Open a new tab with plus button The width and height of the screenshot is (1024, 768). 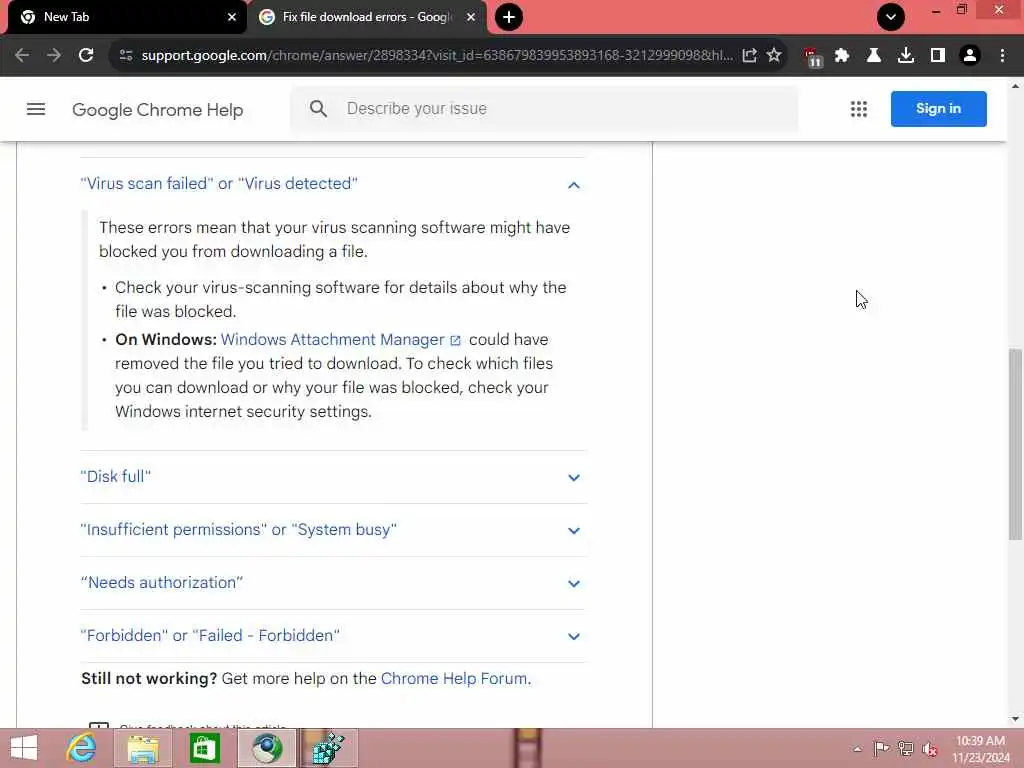(509, 17)
